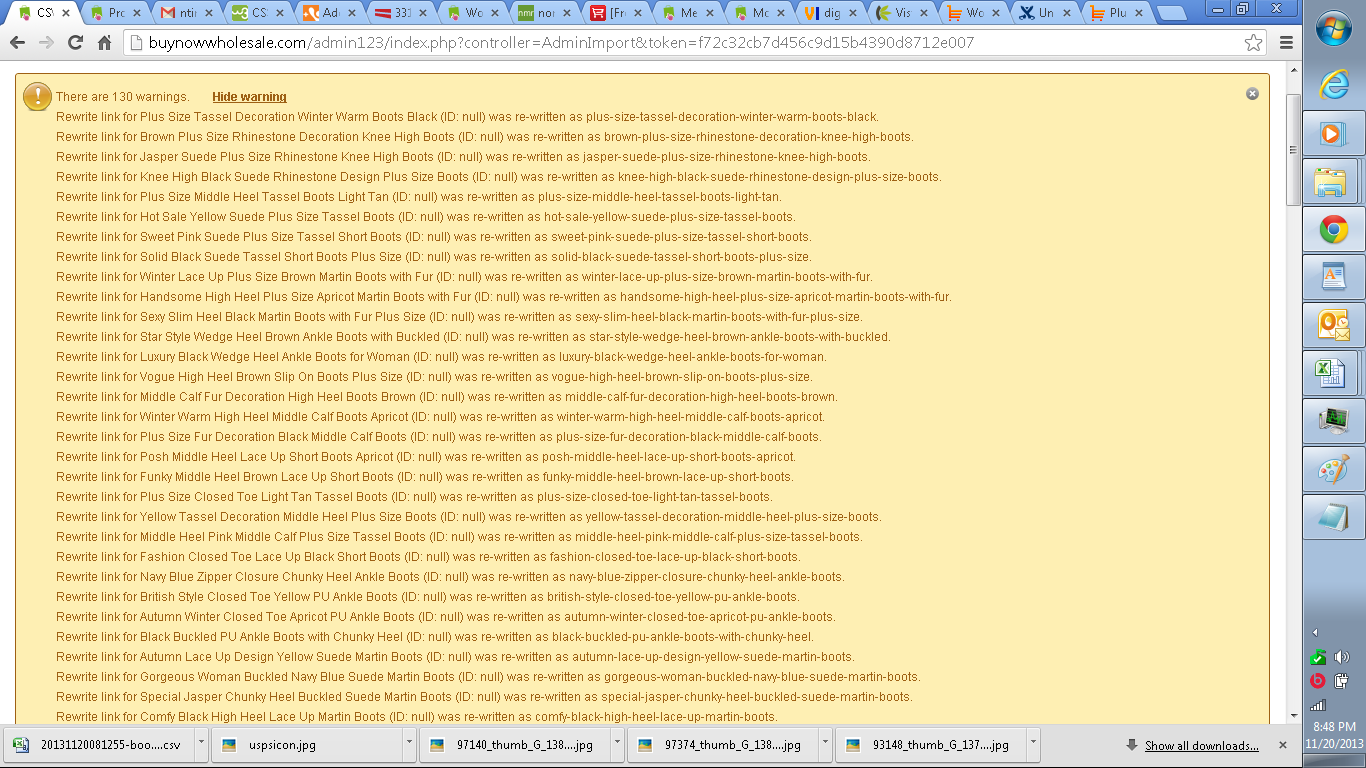Open the boo....csv download item
Viewport: 1366px width, 768px height.
coord(99,745)
